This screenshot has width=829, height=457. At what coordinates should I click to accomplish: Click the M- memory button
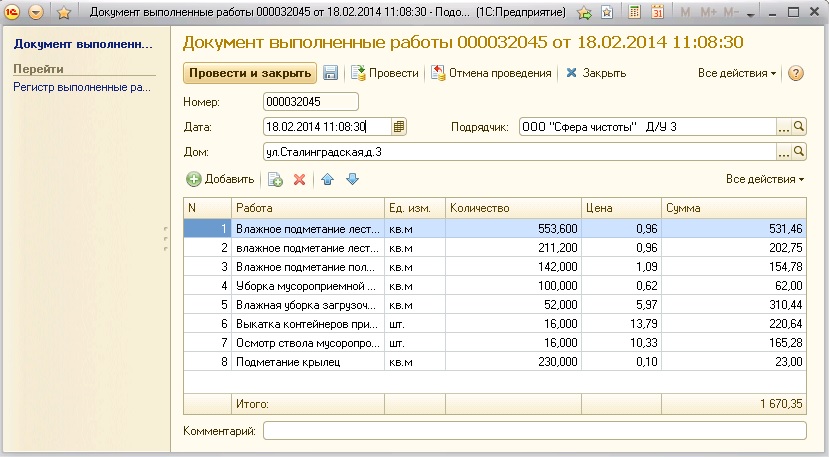731,12
